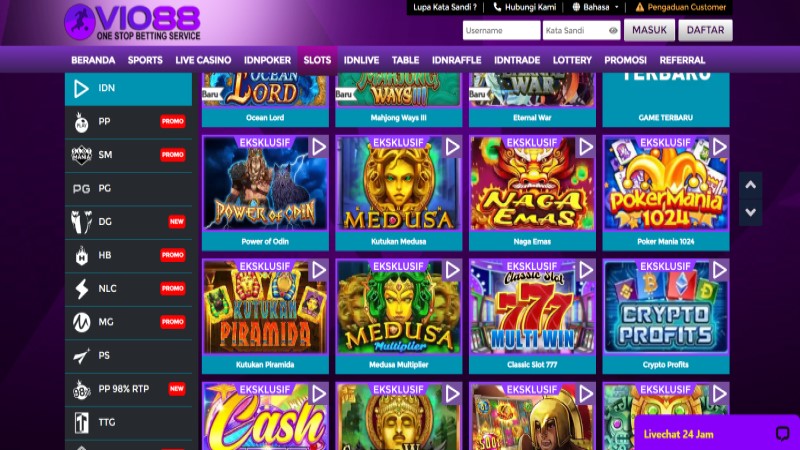Open the LIVE CASINO menu tab
Image resolution: width=800 pixels, height=450 pixels.
203,60
